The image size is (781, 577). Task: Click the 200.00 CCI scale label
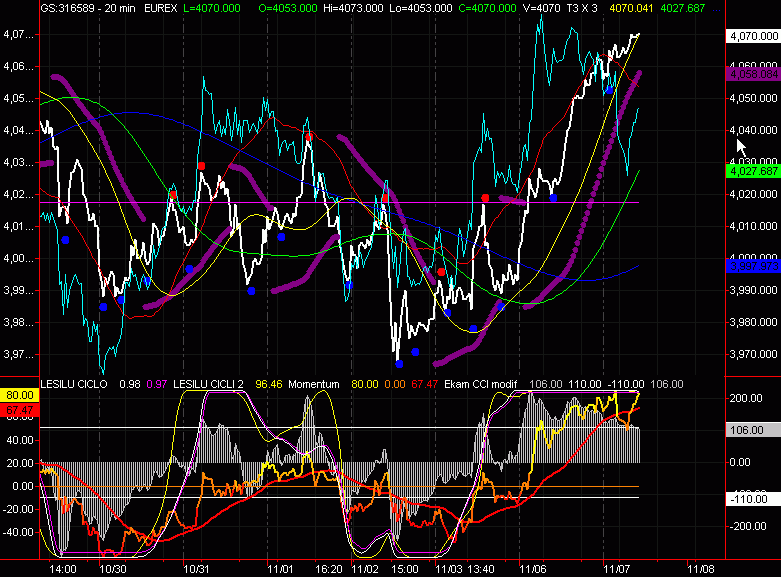(746, 398)
